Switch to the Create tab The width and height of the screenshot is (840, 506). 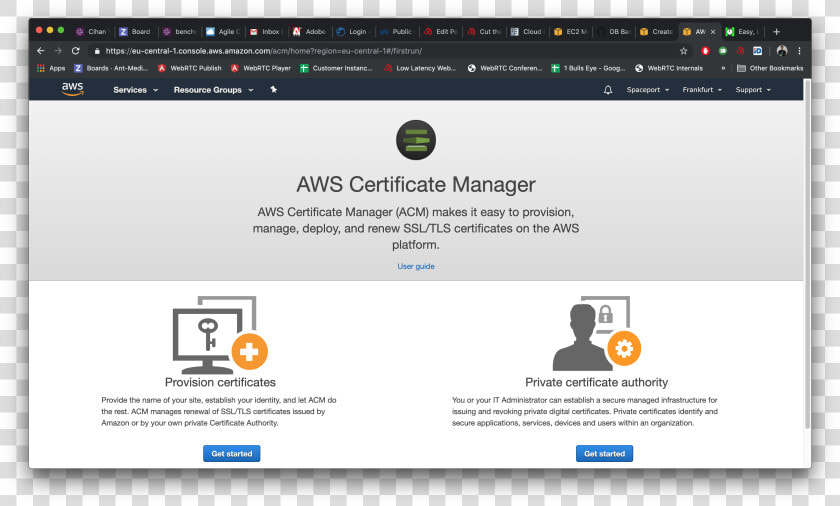(657, 32)
